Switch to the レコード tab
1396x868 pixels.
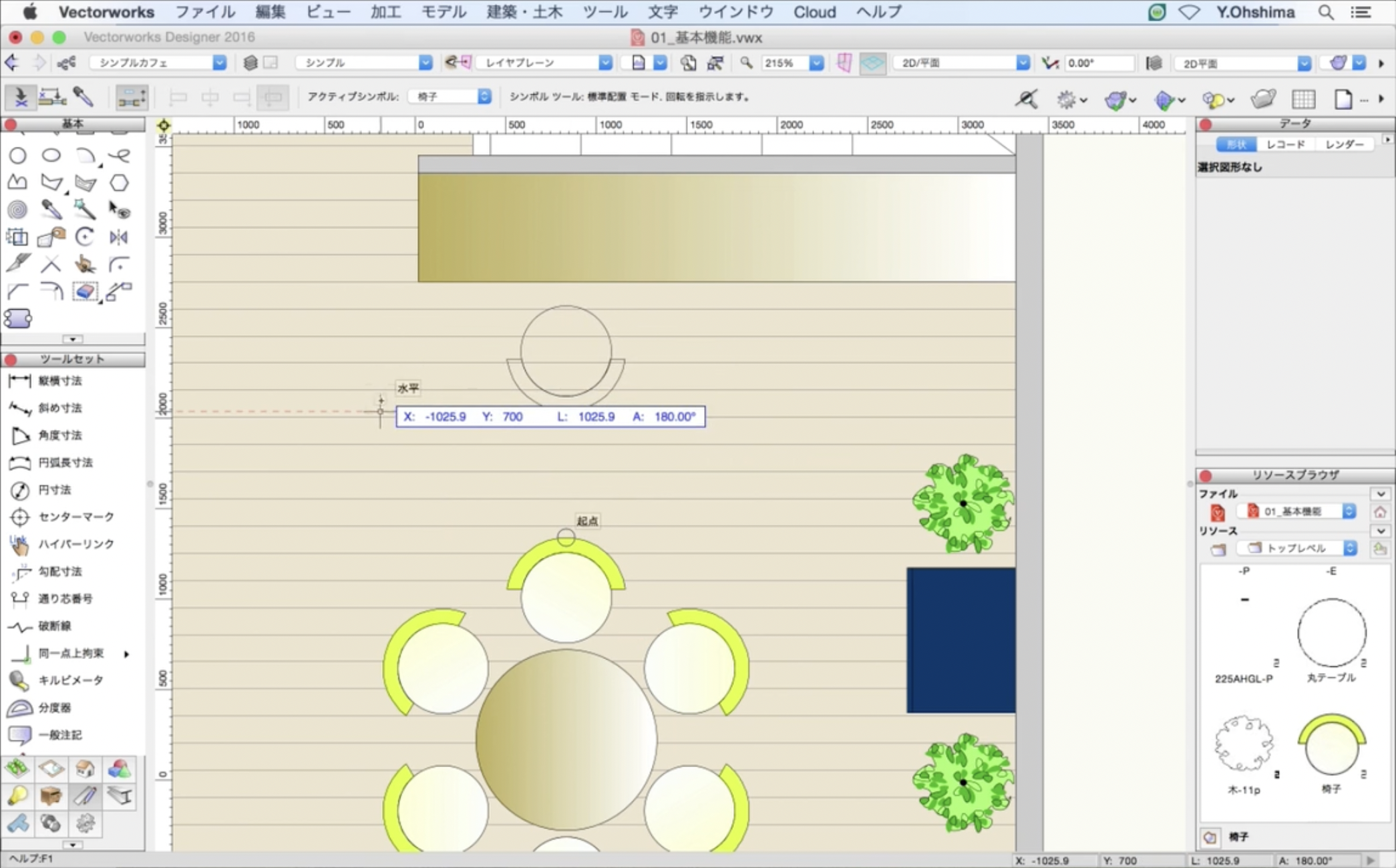[1286, 144]
